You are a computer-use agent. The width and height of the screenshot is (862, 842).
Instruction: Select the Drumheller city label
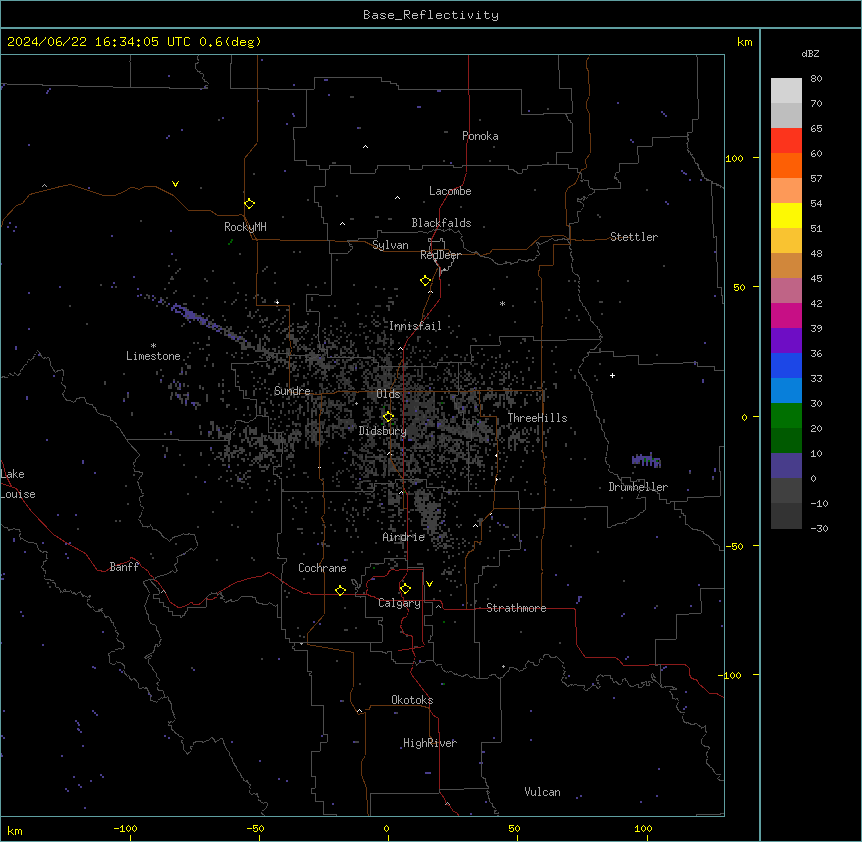(638, 487)
